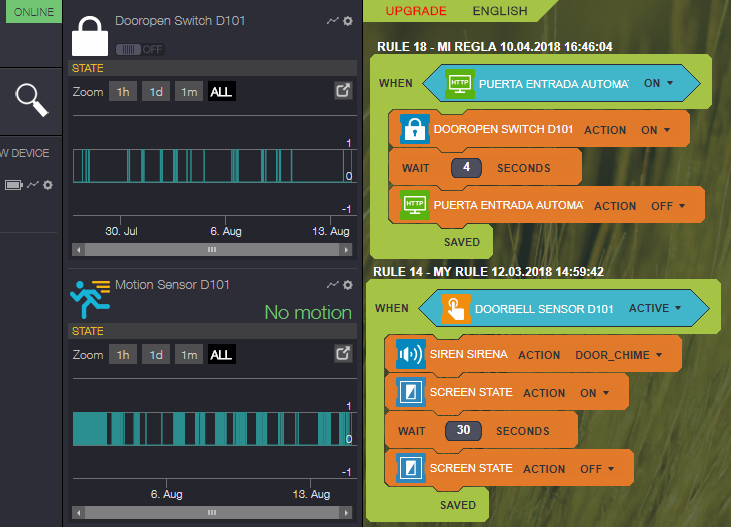The width and height of the screenshot is (731, 527).
Task: Switch to the UPGRADE tab
Action: [x=416, y=11]
